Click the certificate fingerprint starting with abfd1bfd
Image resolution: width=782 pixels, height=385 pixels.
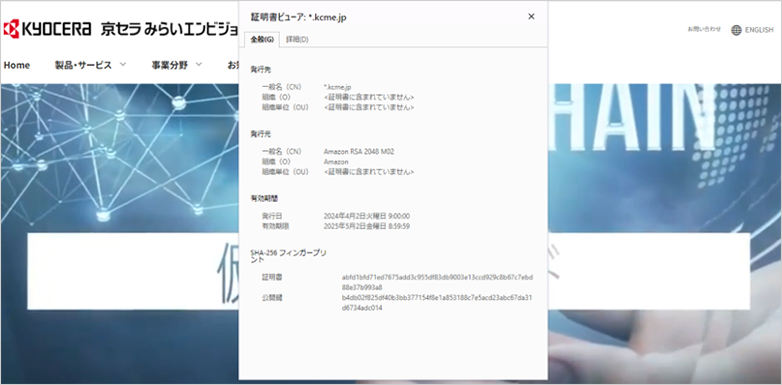coord(437,282)
